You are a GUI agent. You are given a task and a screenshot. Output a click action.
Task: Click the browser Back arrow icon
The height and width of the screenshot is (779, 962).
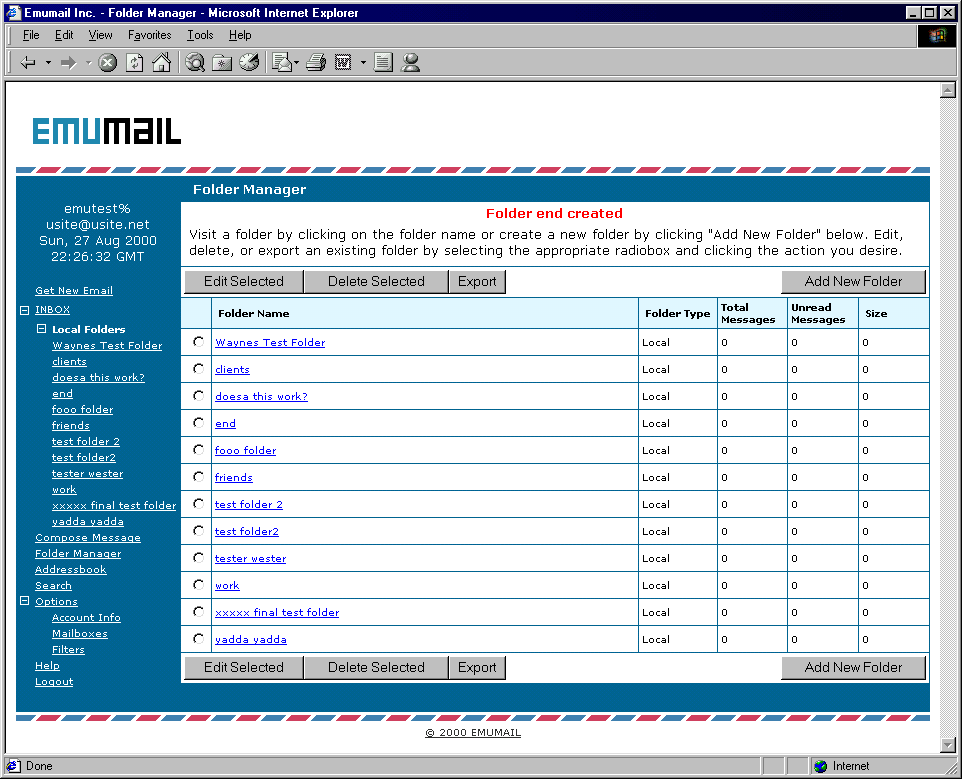tap(28, 62)
